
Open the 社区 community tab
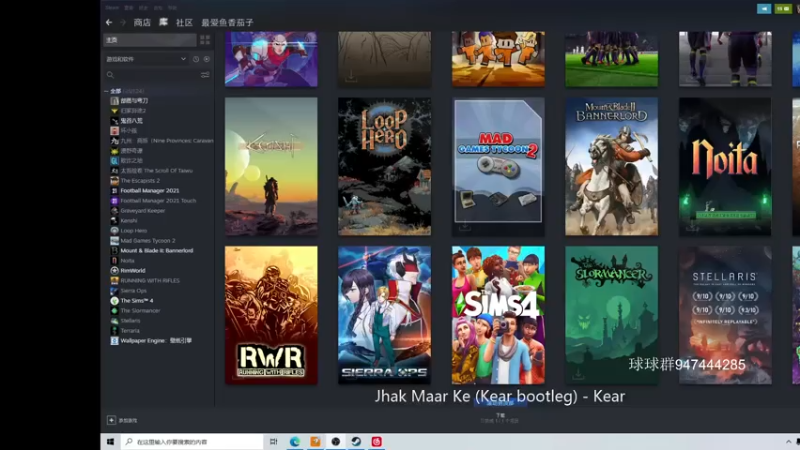click(184, 22)
